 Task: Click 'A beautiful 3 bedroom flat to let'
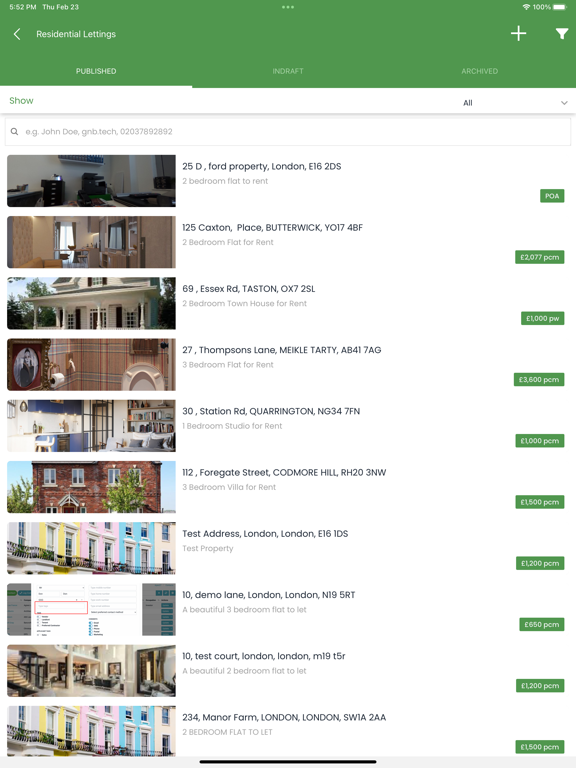click(x=244, y=610)
